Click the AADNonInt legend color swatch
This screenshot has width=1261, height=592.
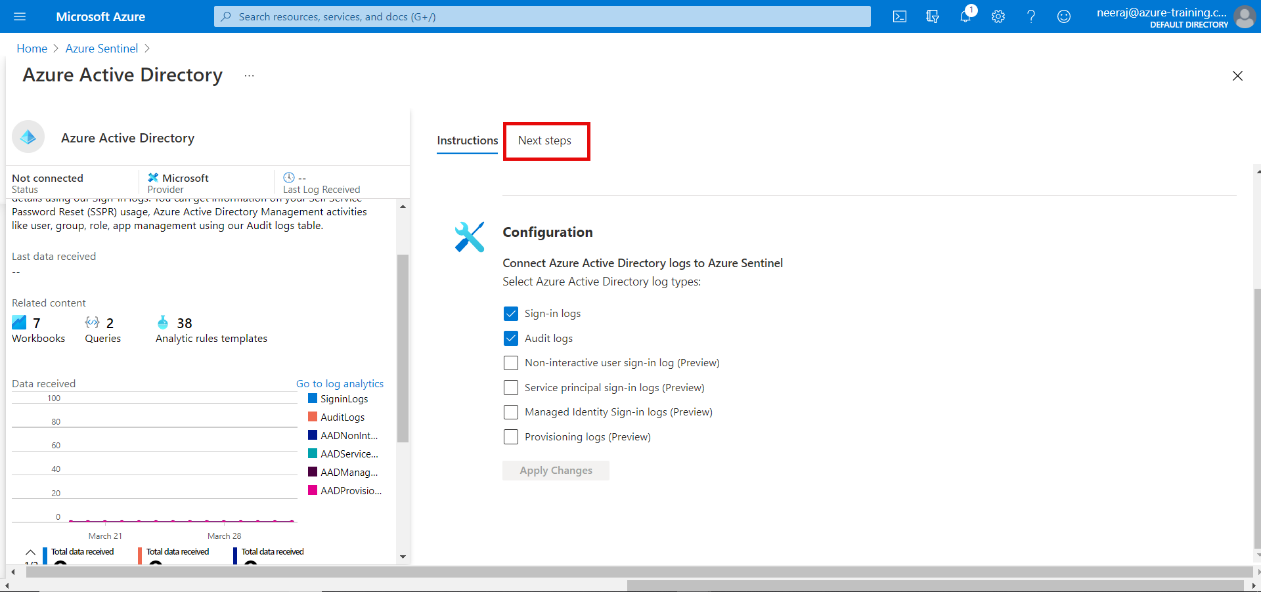click(313, 436)
